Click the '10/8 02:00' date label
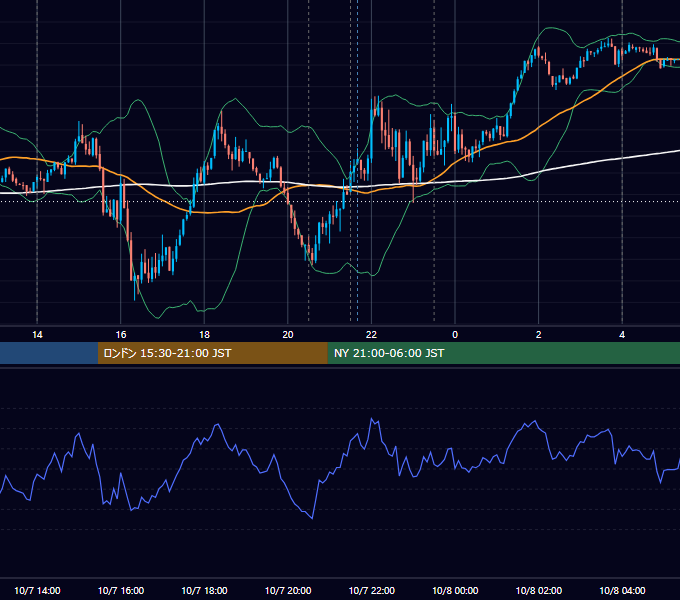The height and width of the screenshot is (600, 680). tap(539, 590)
